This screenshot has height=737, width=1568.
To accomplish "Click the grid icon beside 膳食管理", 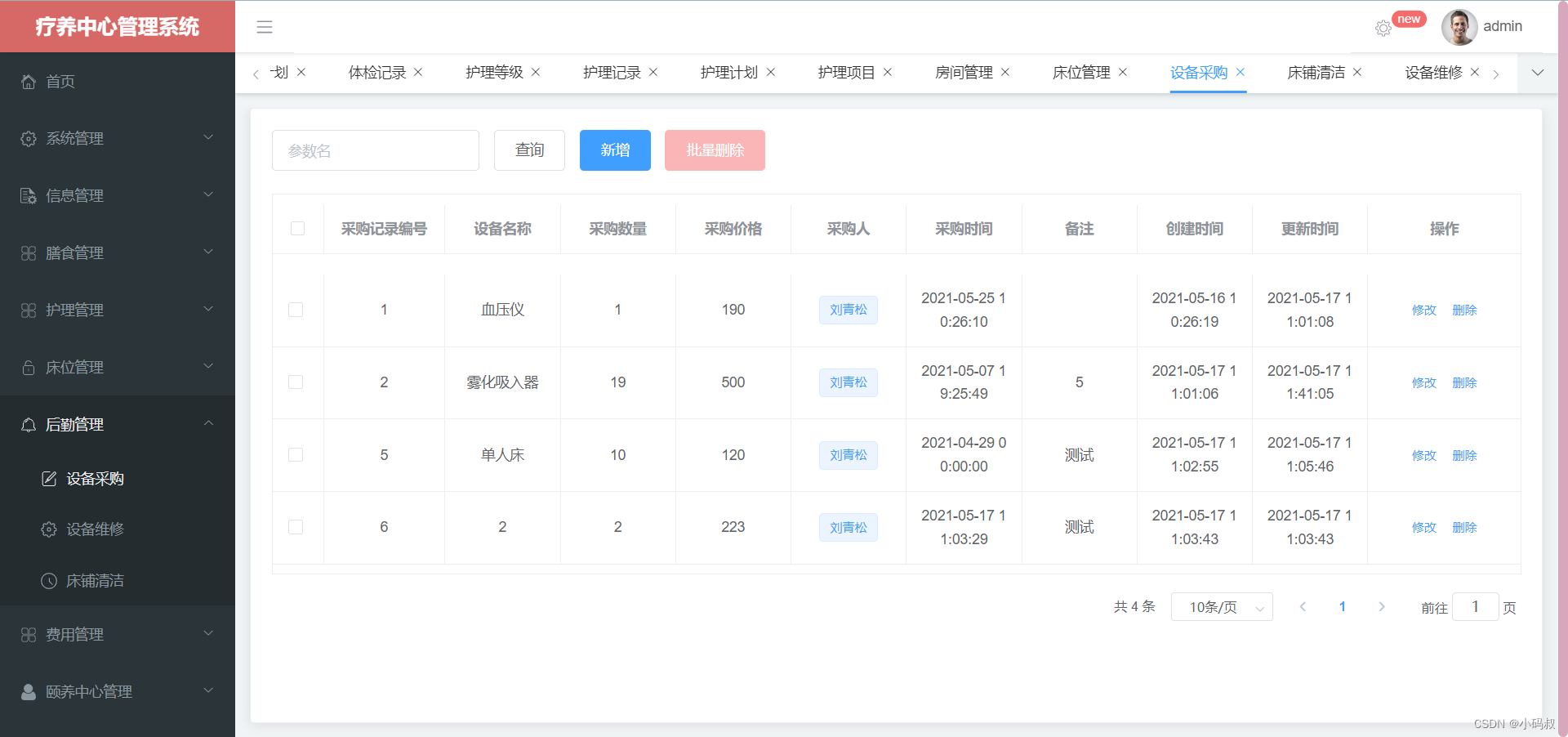I will (29, 253).
